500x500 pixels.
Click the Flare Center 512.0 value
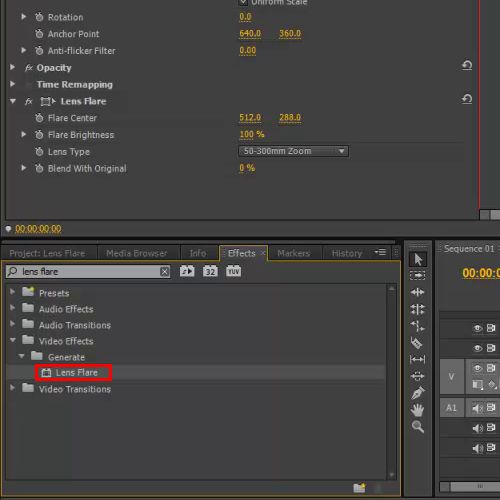click(x=250, y=117)
